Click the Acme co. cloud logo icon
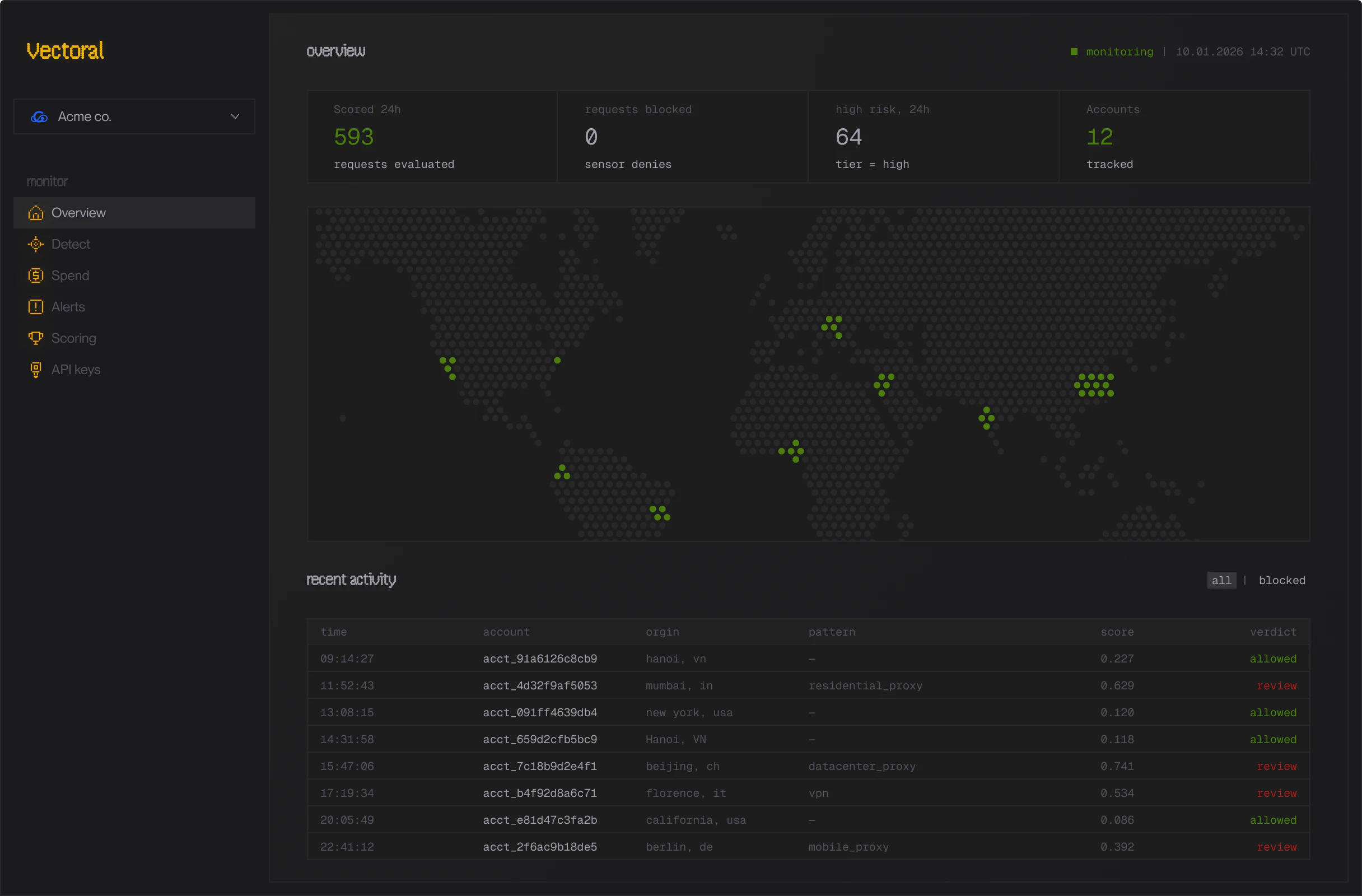The image size is (1362, 896). tap(39, 116)
